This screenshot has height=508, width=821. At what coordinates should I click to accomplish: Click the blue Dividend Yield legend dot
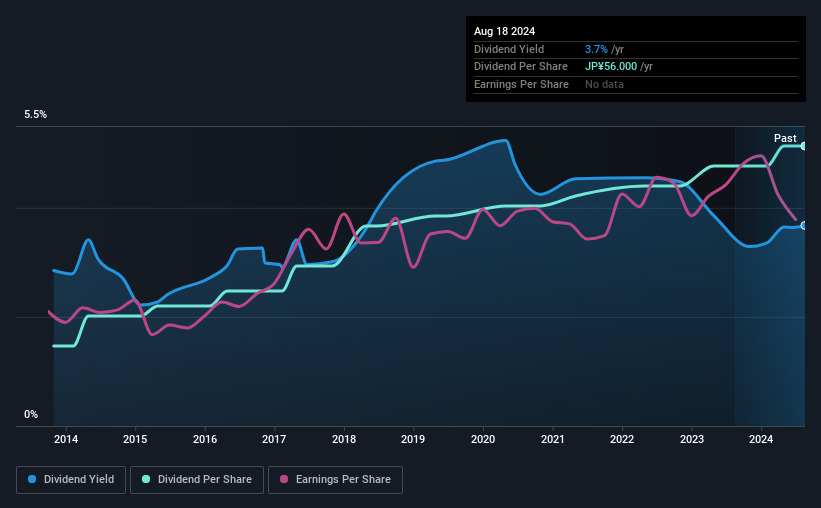click(x=32, y=479)
